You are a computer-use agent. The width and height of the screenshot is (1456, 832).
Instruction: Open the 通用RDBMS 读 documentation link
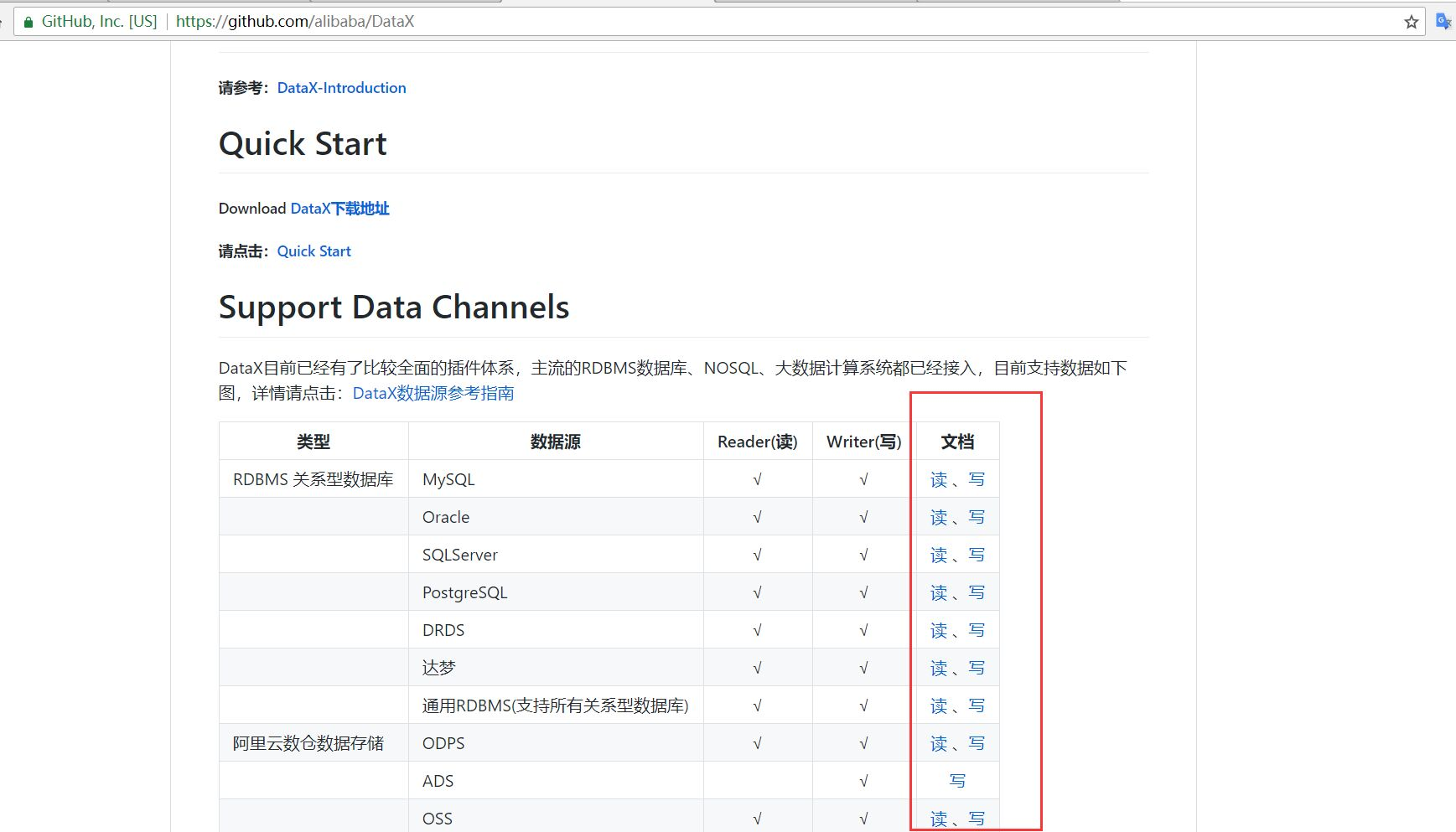point(937,705)
